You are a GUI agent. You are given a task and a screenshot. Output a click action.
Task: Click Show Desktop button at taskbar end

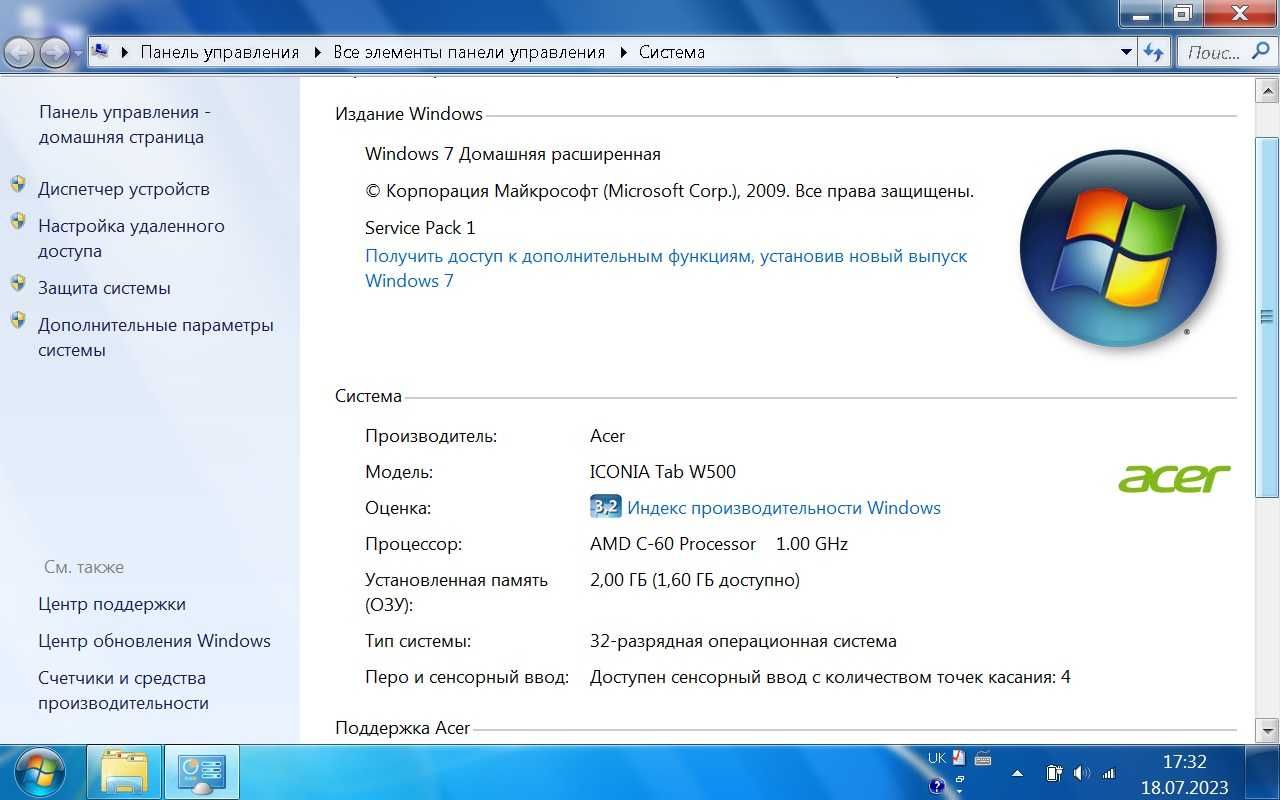pyautogui.click(x=1263, y=773)
